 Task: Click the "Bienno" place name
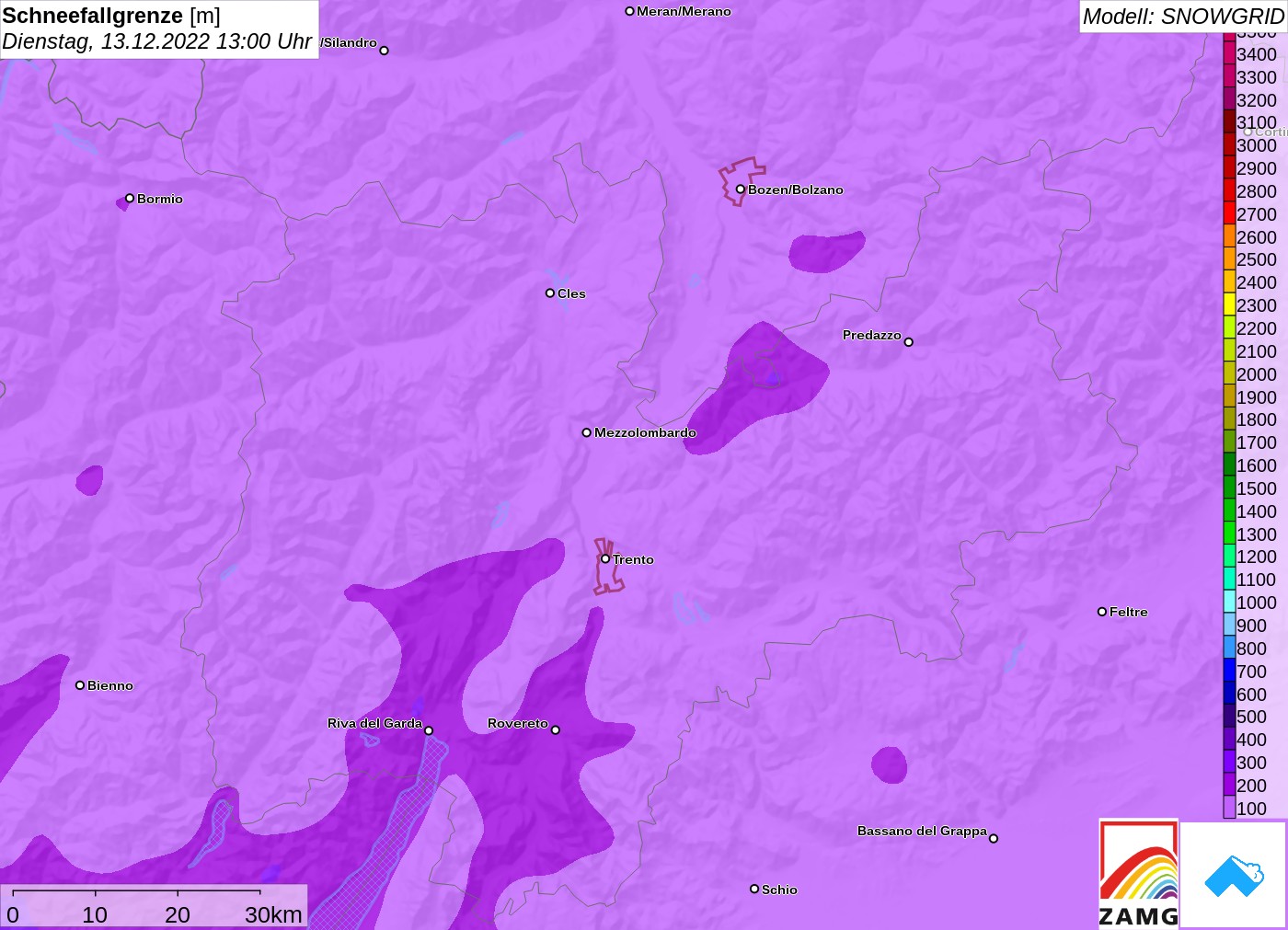[110, 685]
